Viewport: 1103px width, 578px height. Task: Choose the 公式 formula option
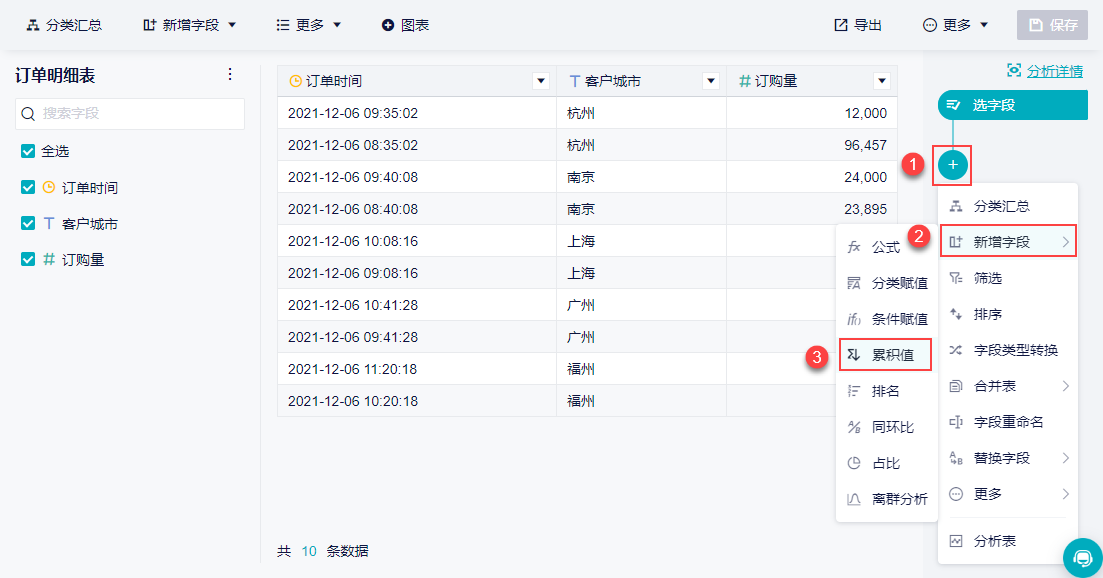(885, 247)
